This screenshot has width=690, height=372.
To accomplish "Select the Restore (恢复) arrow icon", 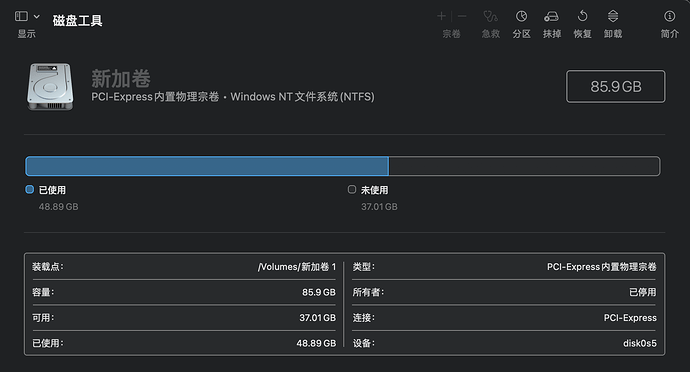I will point(582,16).
